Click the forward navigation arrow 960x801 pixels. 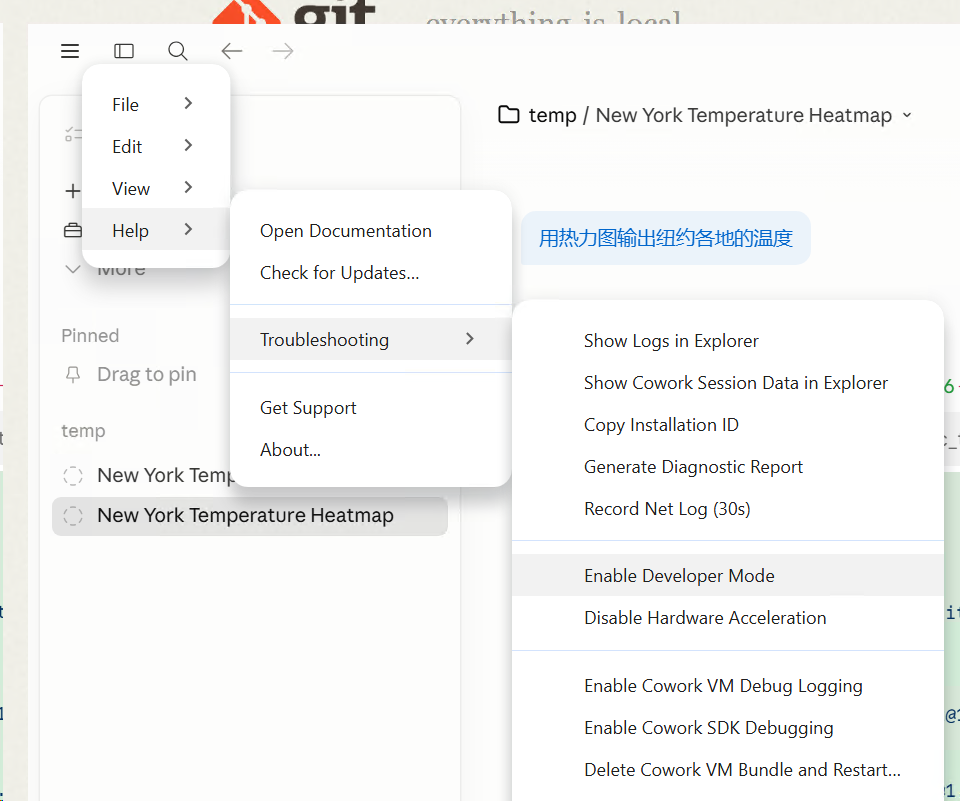[x=282, y=50]
